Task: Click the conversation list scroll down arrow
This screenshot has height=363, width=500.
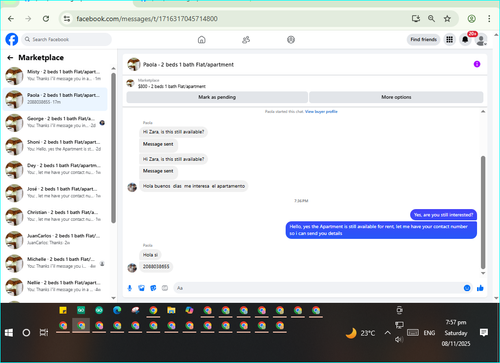Action: [113, 298]
